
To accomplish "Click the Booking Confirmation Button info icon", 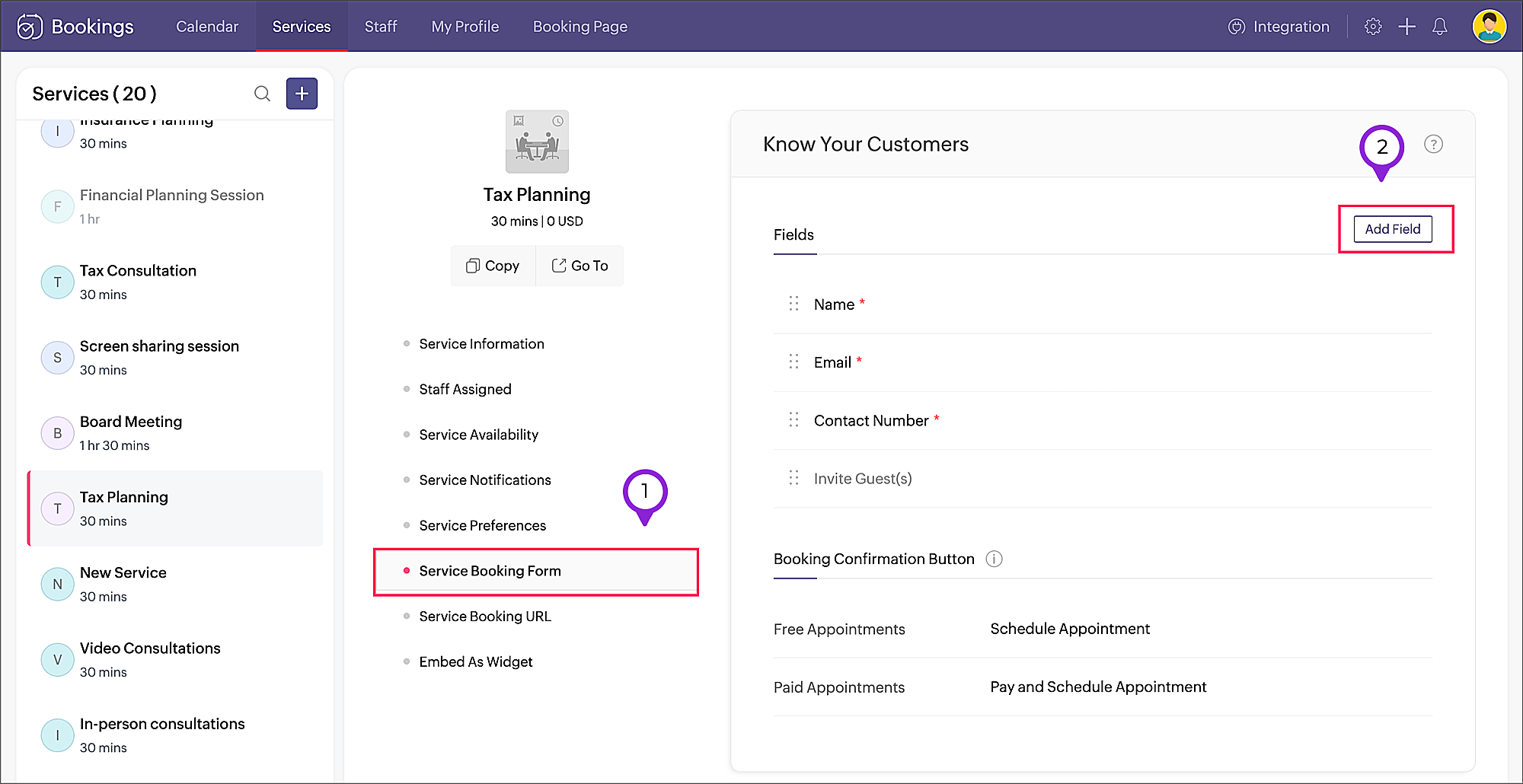I will 994,559.
